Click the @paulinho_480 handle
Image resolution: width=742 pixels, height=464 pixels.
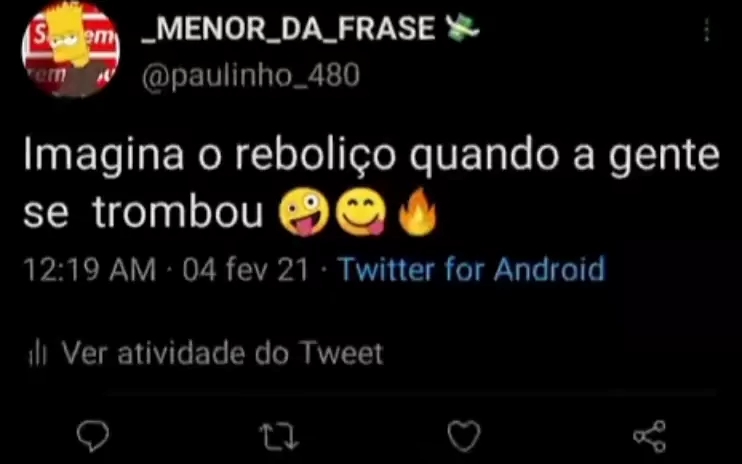pos(251,76)
